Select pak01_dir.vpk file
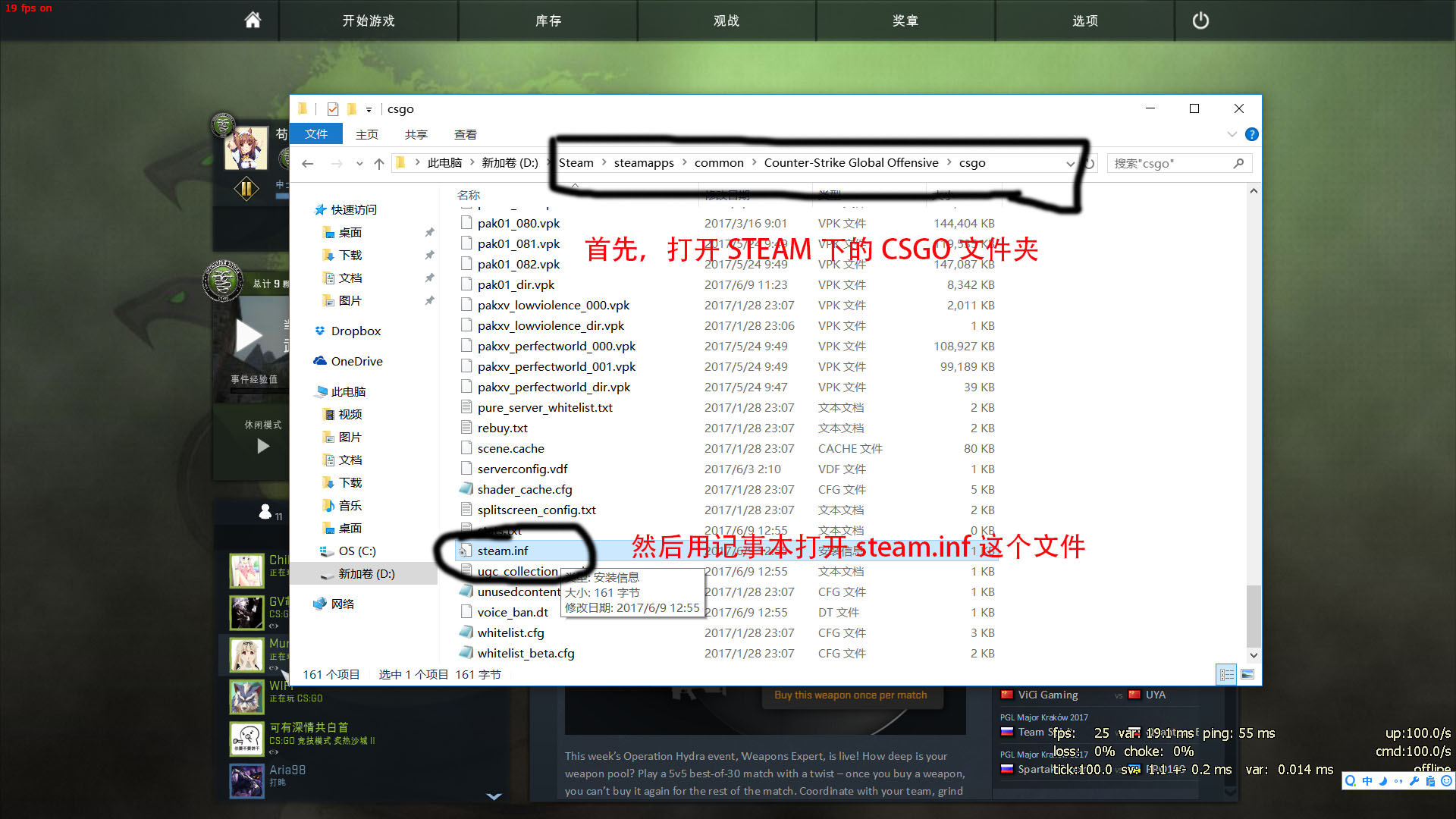This screenshot has height=819, width=1456. click(516, 285)
